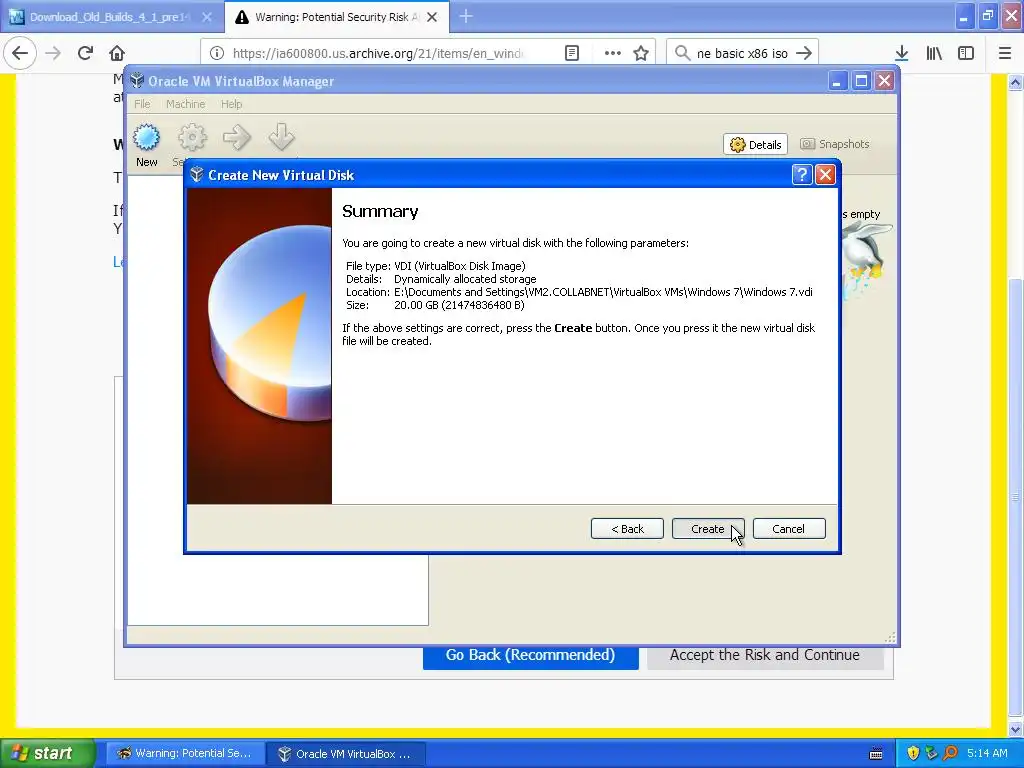The height and width of the screenshot is (768, 1024).
Task: Select the Warning: Potential Security Risk tab
Action: [327, 17]
